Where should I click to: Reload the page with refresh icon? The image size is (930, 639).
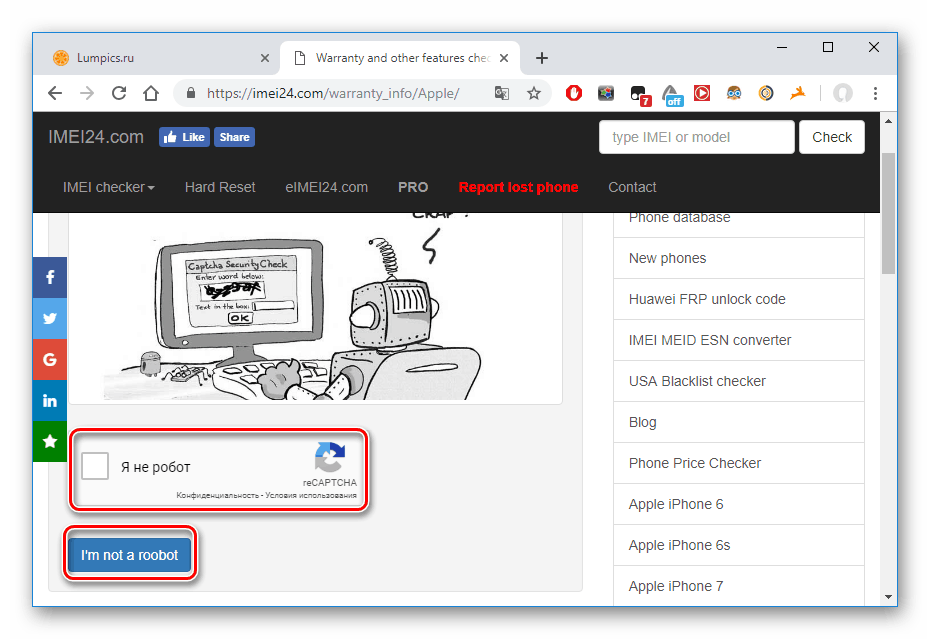tap(119, 93)
